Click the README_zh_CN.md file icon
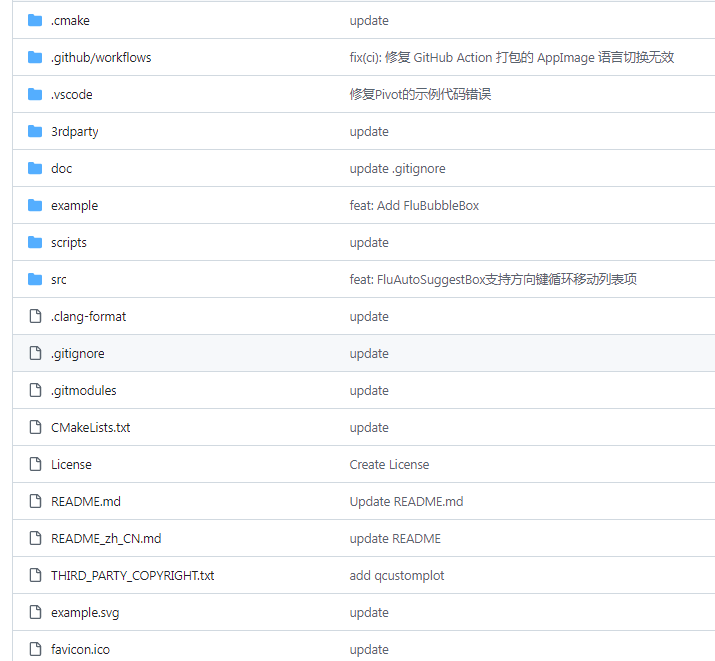Viewport: 715px width, 661px height. 35,538
